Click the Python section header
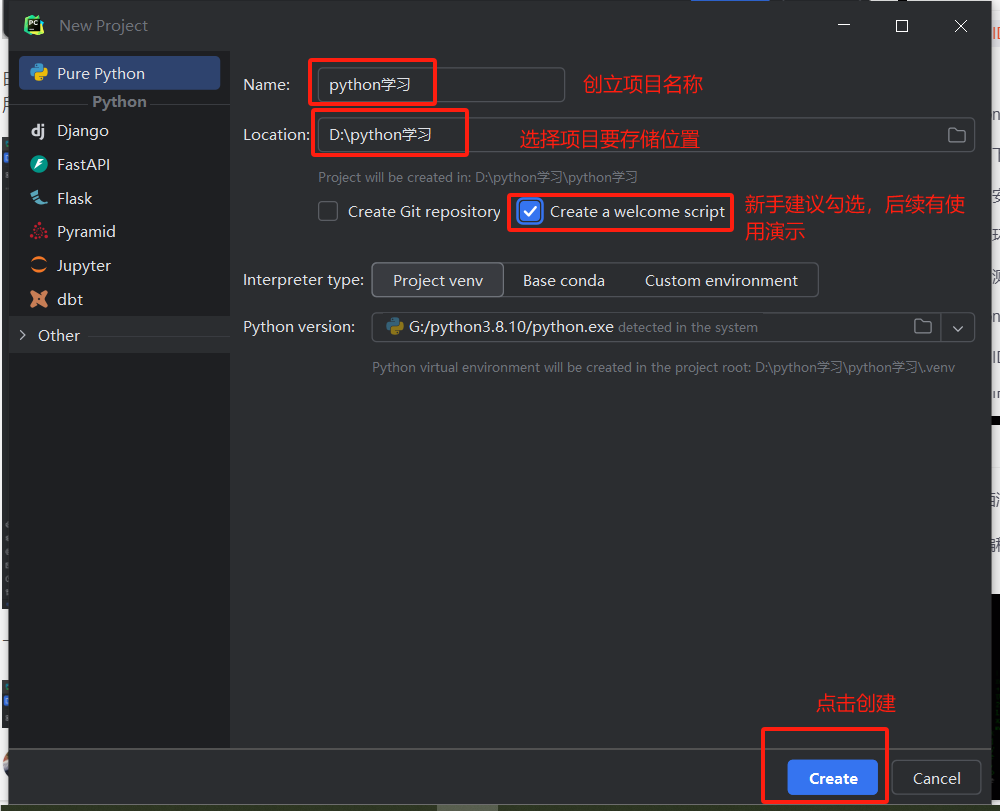This screenshot has width=1000, height=811. pyautogui.click(x=119, y=101)
